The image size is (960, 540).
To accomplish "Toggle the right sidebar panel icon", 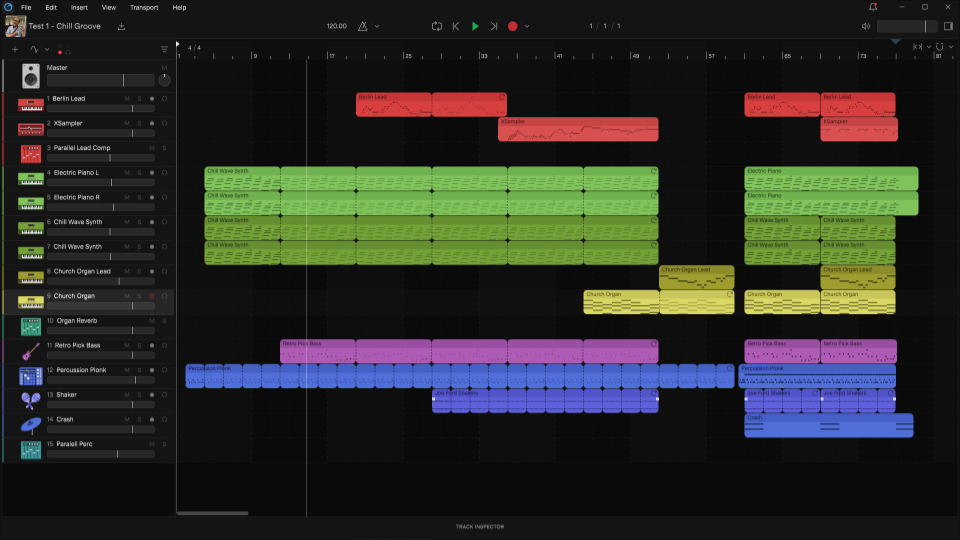I will coord(948,26).
